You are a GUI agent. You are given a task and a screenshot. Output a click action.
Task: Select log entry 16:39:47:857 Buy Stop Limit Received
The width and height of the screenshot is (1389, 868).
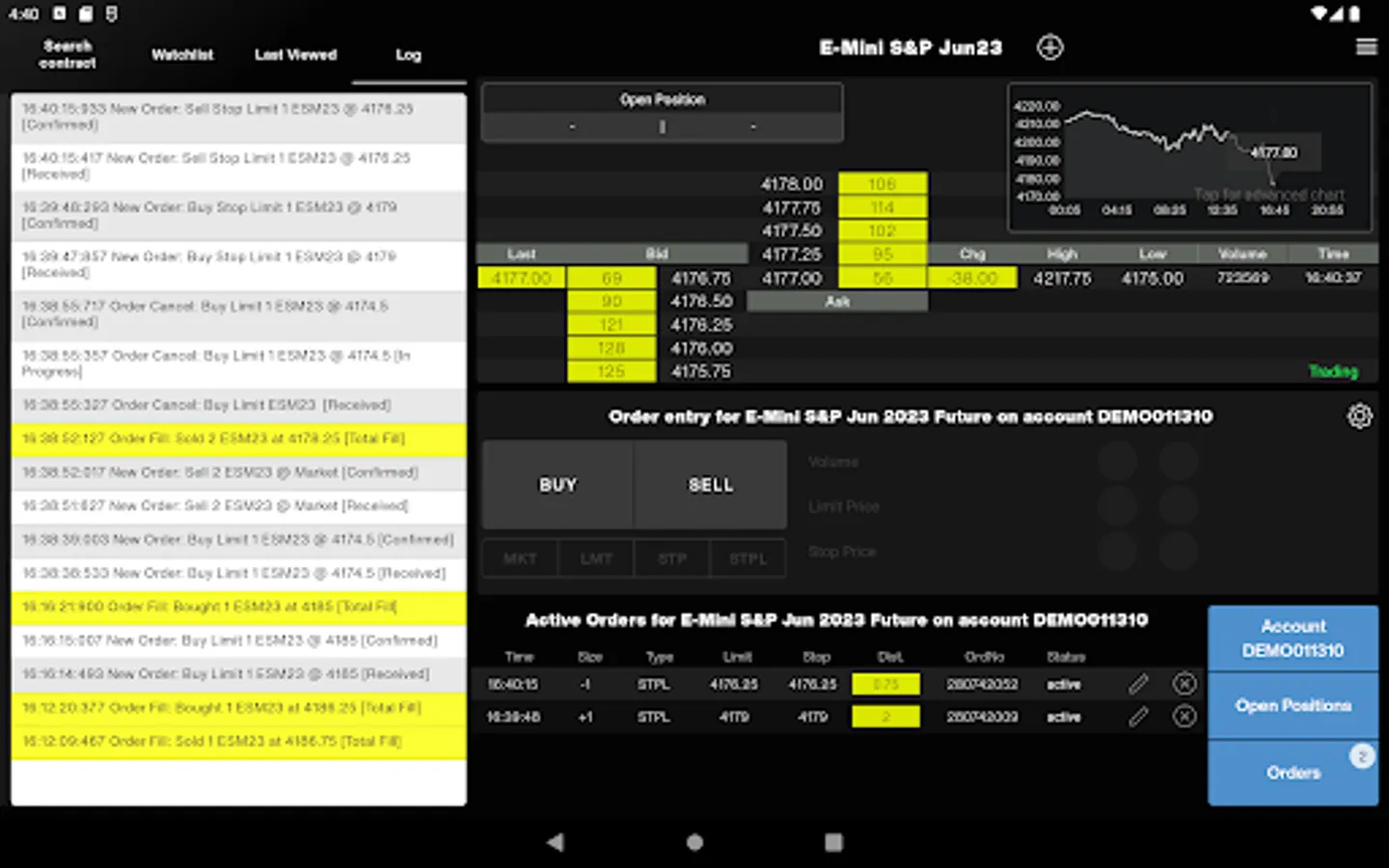tap(238, 264)
